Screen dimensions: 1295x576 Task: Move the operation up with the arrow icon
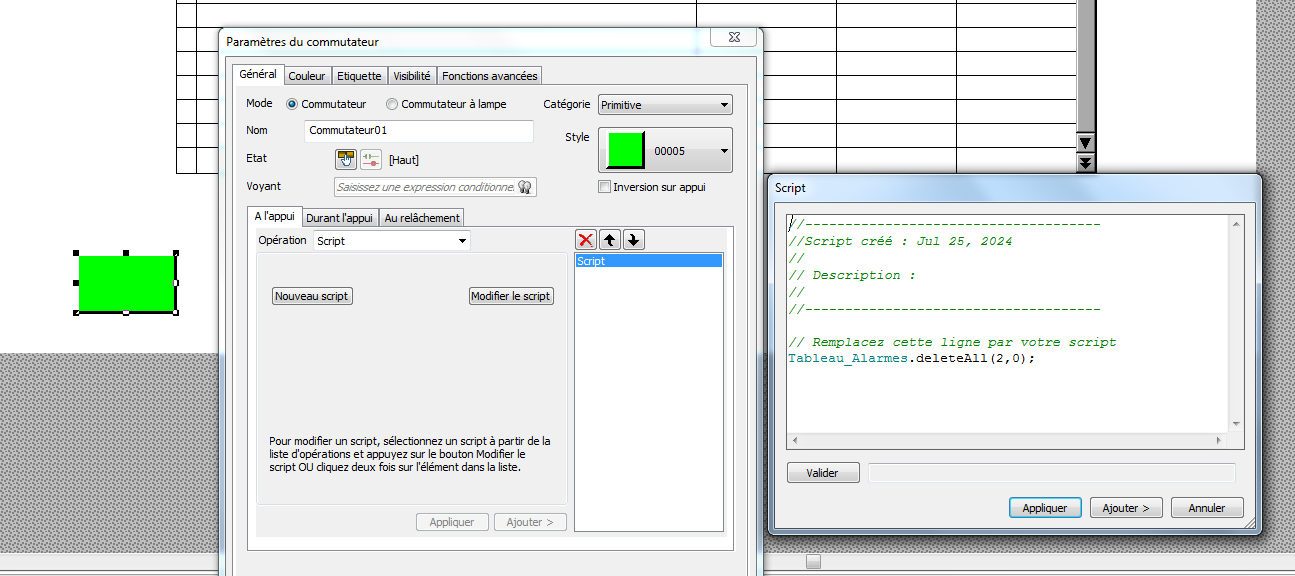(x=609, y=240)
